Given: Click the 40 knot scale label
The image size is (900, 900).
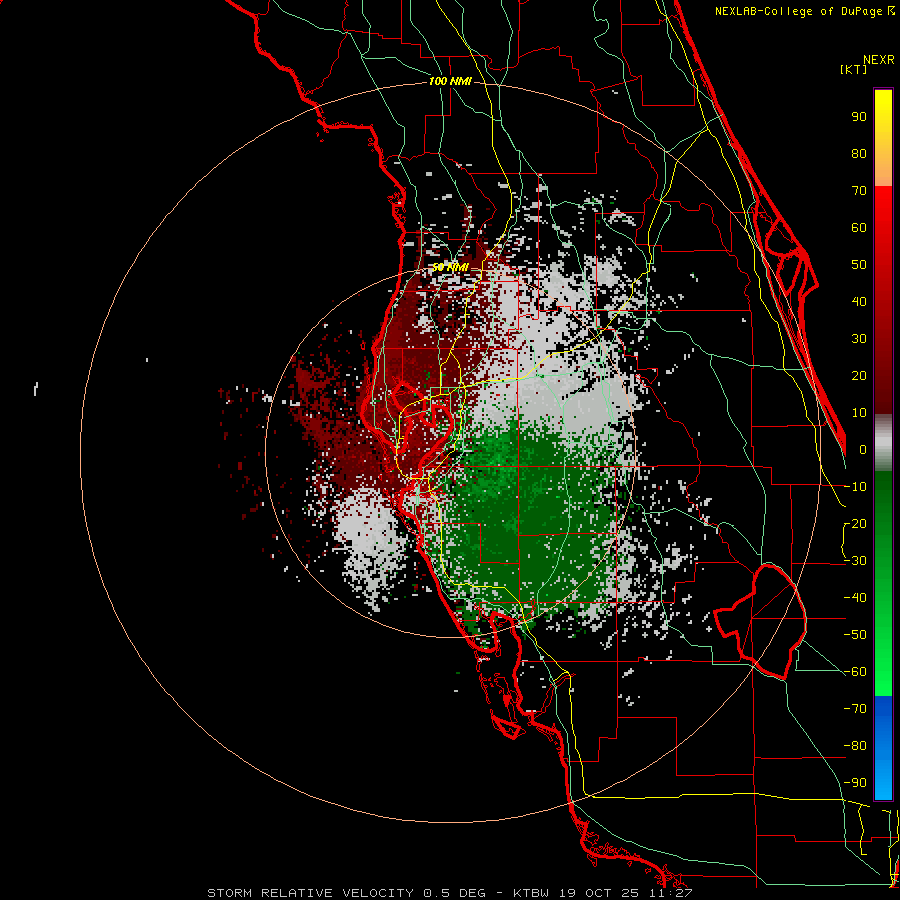Looking at the screenshot, I should [859, 301].
